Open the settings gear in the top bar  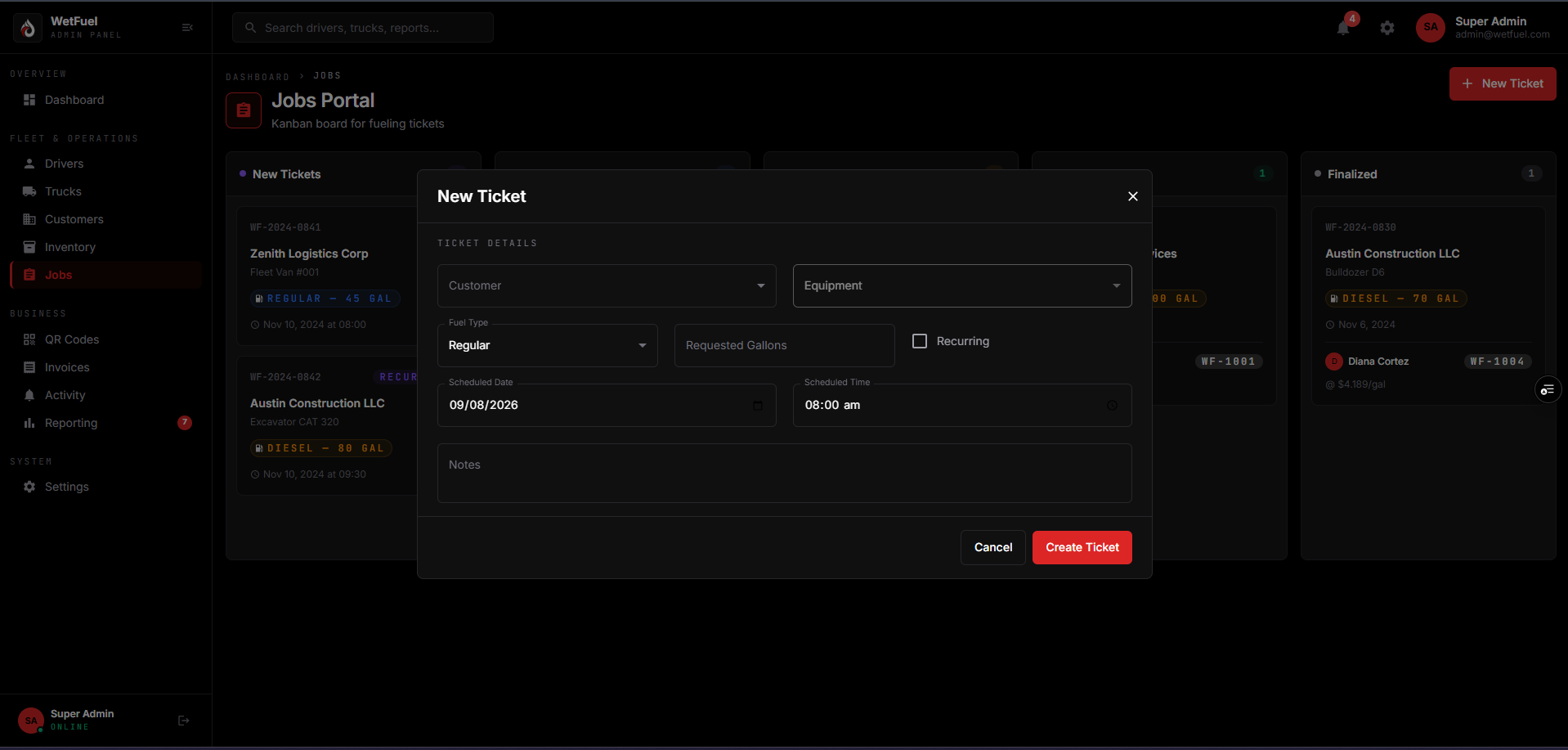[x=1387, y=28]
